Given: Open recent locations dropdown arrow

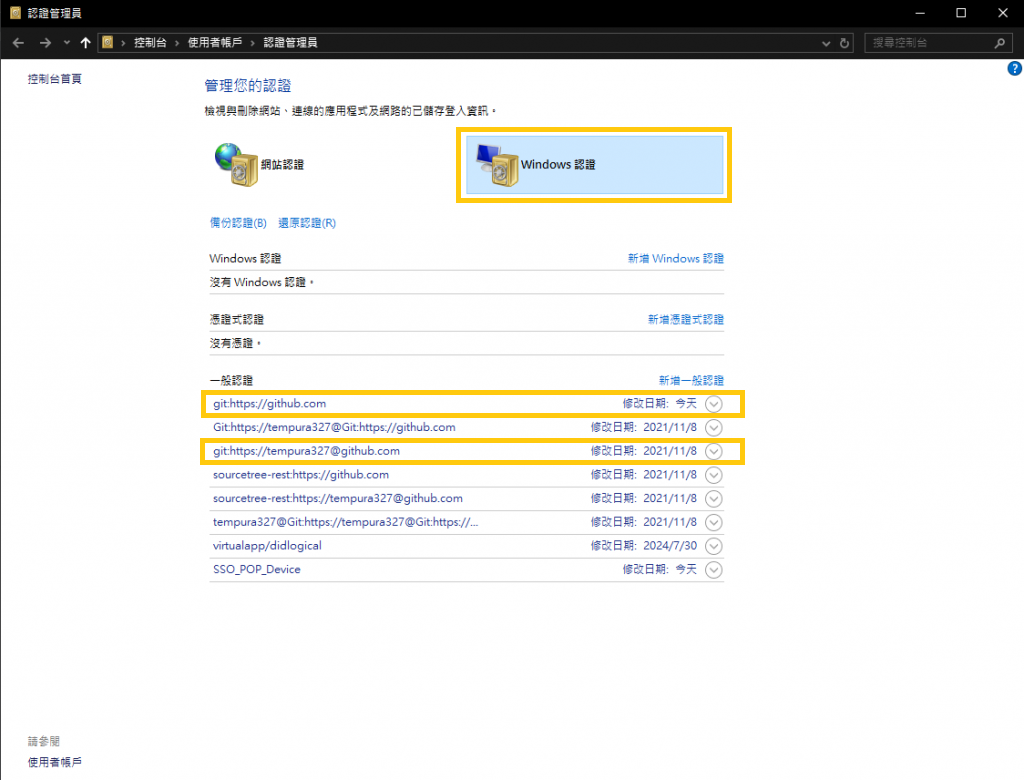Looking at the screenshot, I should (x=67, y=43).
